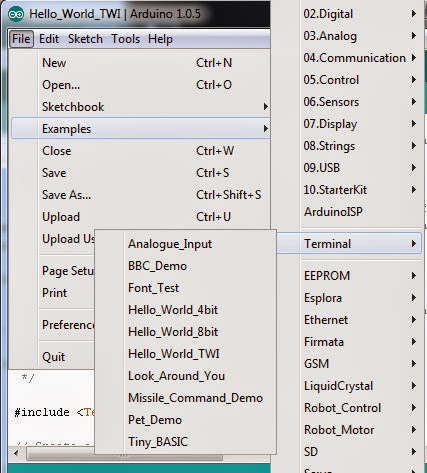The image size is (427, 473).
Task: Open the Tools menu
Action: tap(125, 39)
